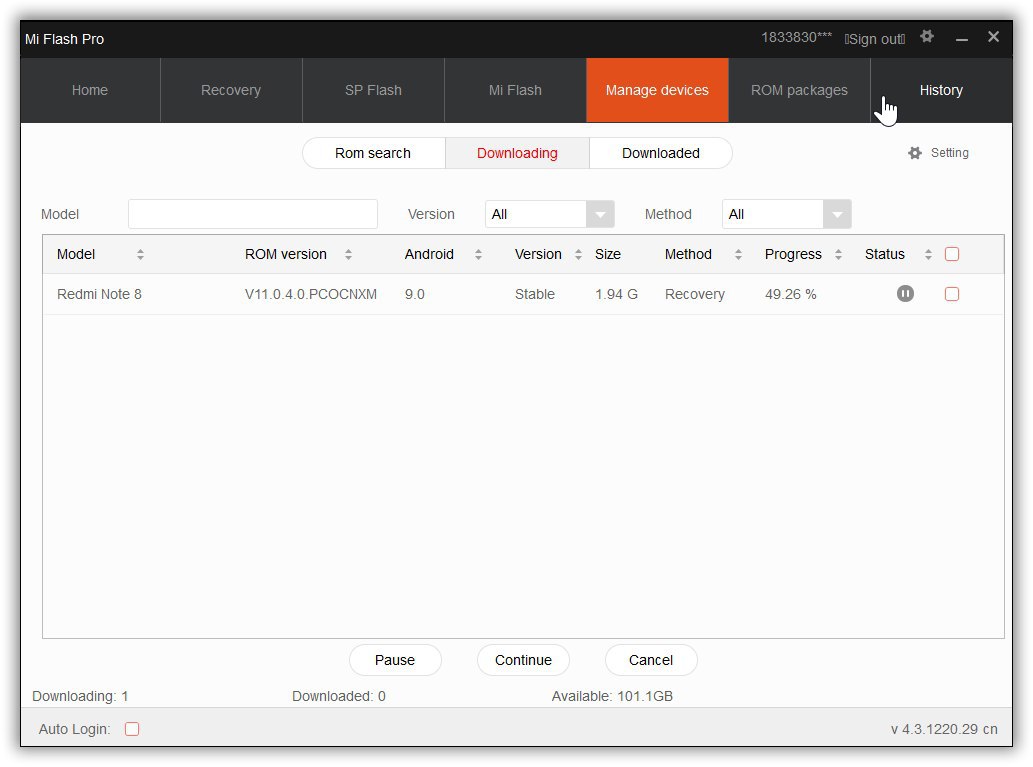Click the 49.26 % progress value
The height and width of the screenshot is (767, 1033).
pos(791,294)
